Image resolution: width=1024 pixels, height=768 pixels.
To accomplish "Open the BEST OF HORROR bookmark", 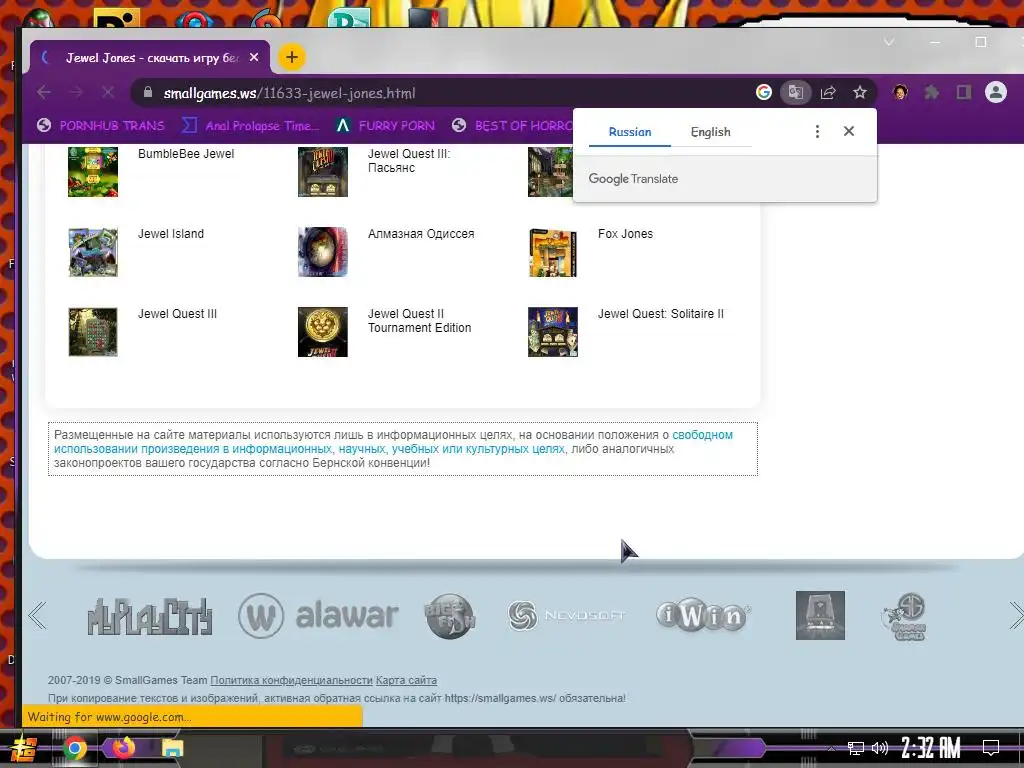I will pos(513,125).
